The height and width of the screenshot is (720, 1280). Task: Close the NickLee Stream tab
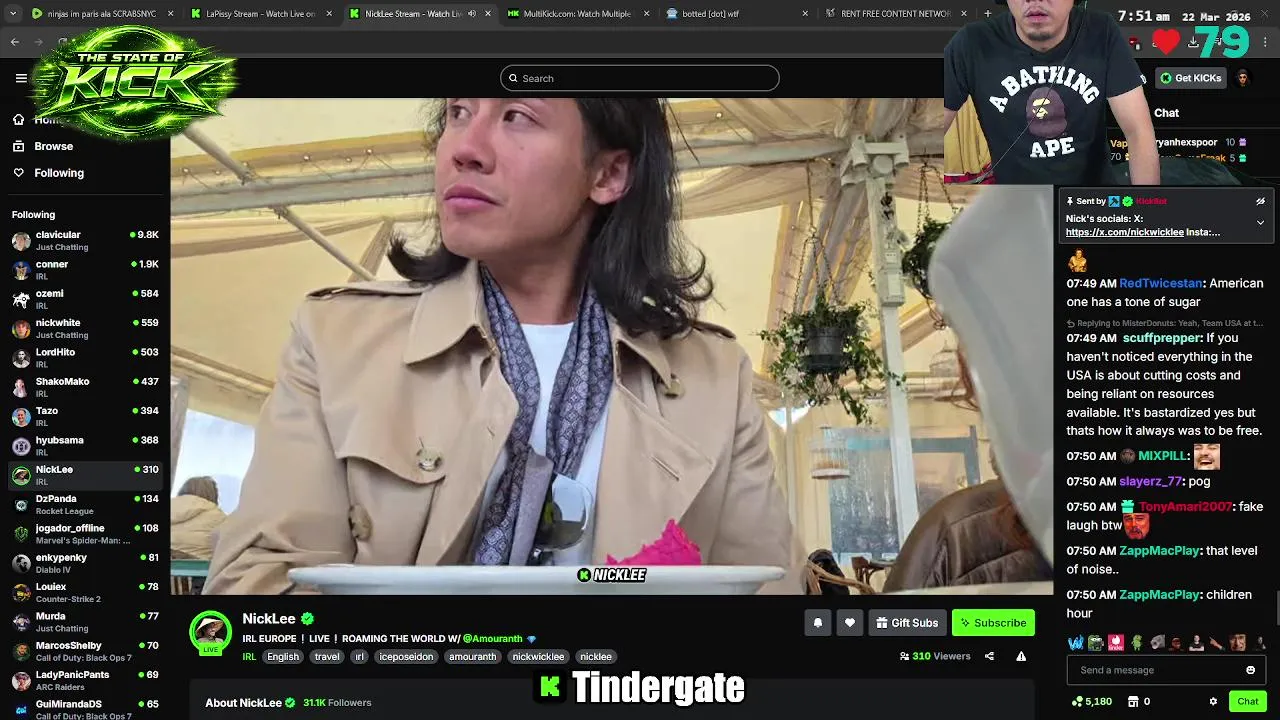pos(489,14)
